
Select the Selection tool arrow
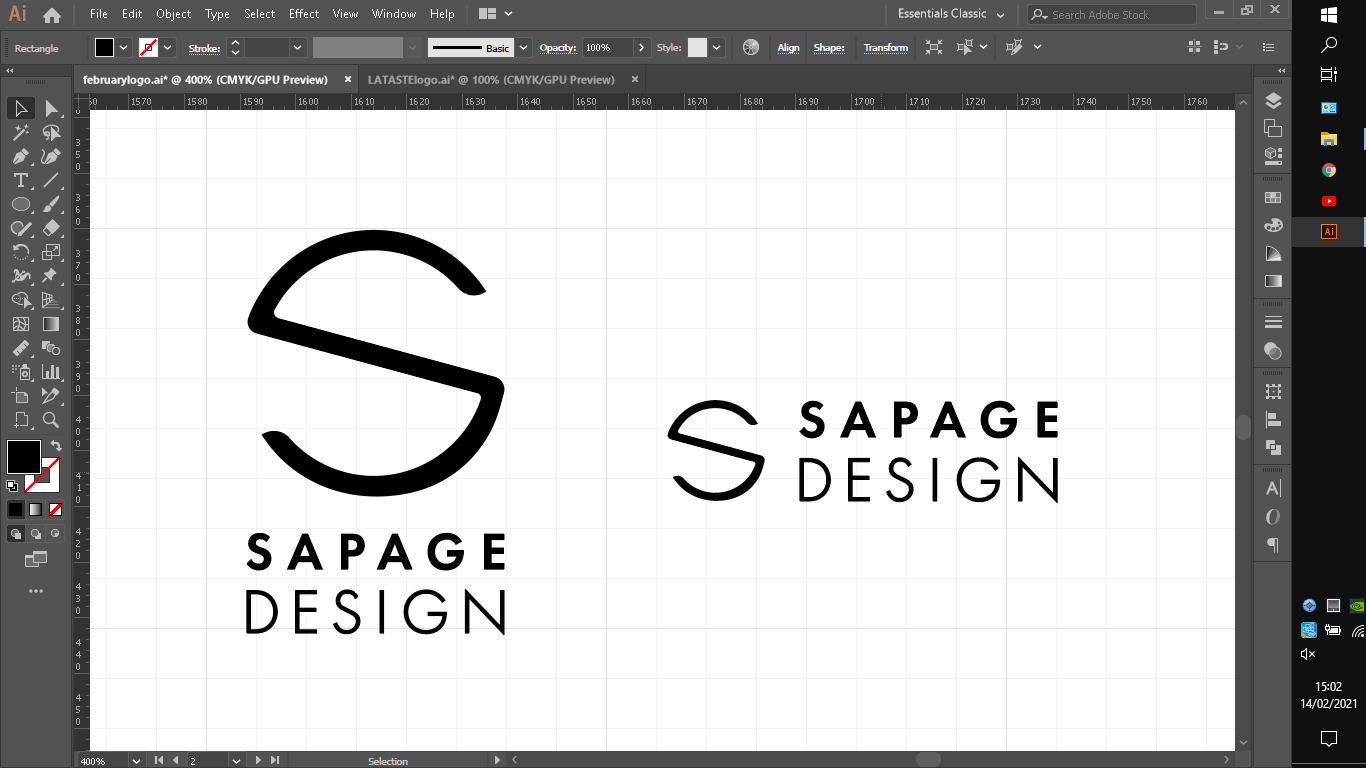[21, 108]
